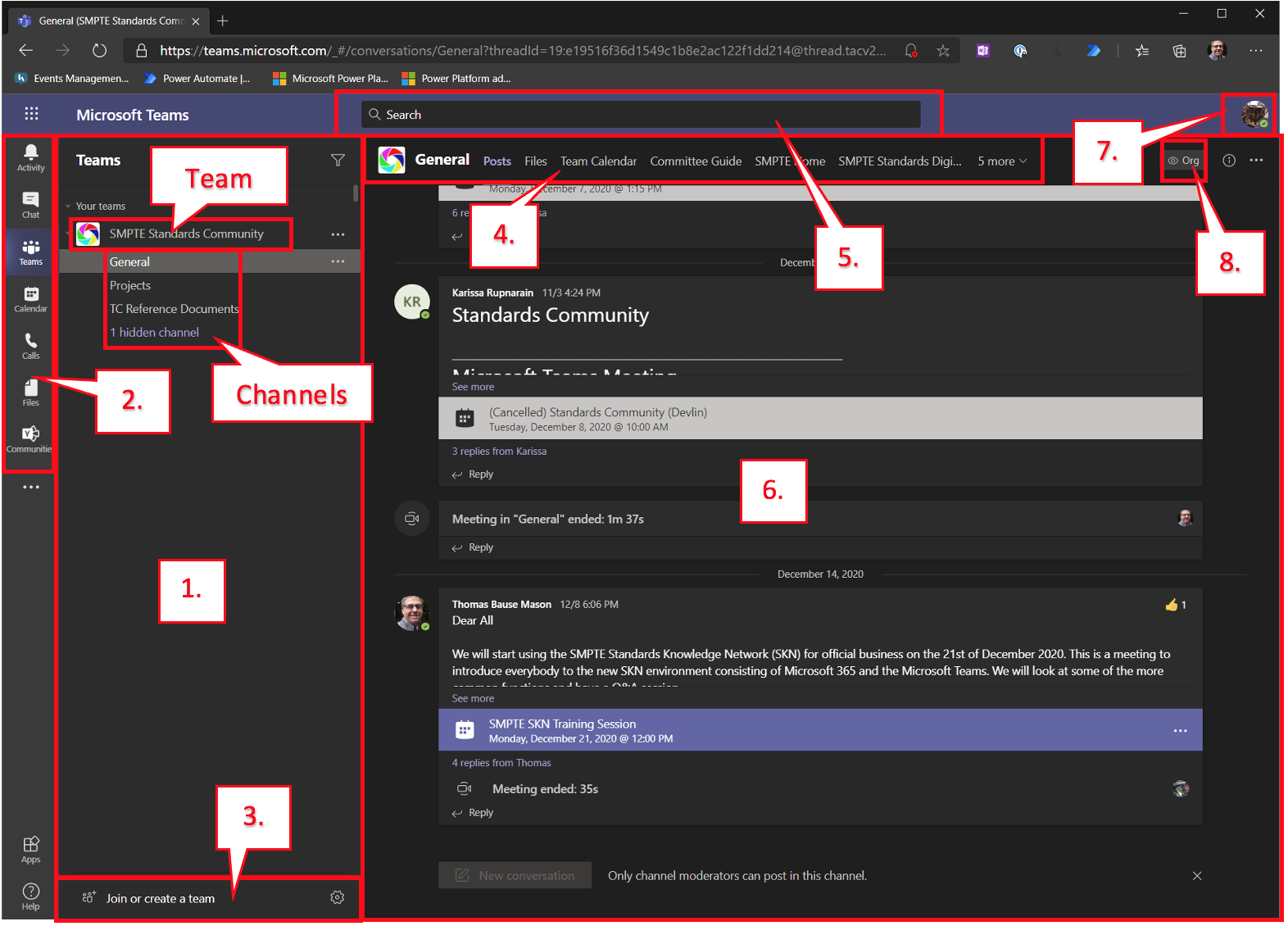Screen dimensions: 1288x926
Task: Expand '3 replies from Karissa' thread
Action: tap(499, 452)
